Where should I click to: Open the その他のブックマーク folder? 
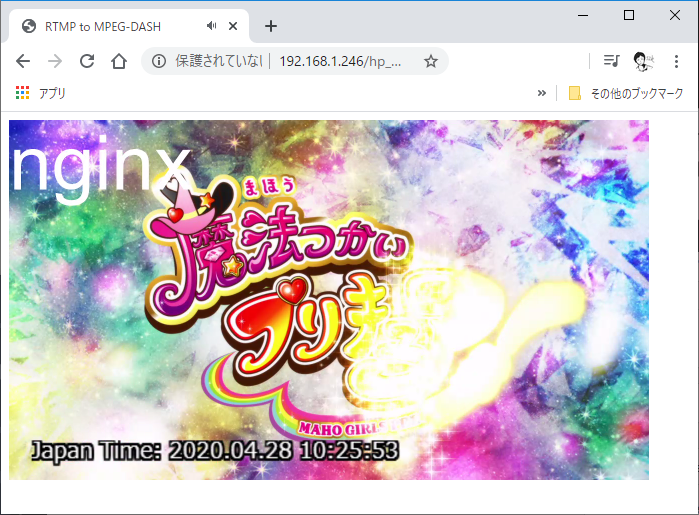626,93
